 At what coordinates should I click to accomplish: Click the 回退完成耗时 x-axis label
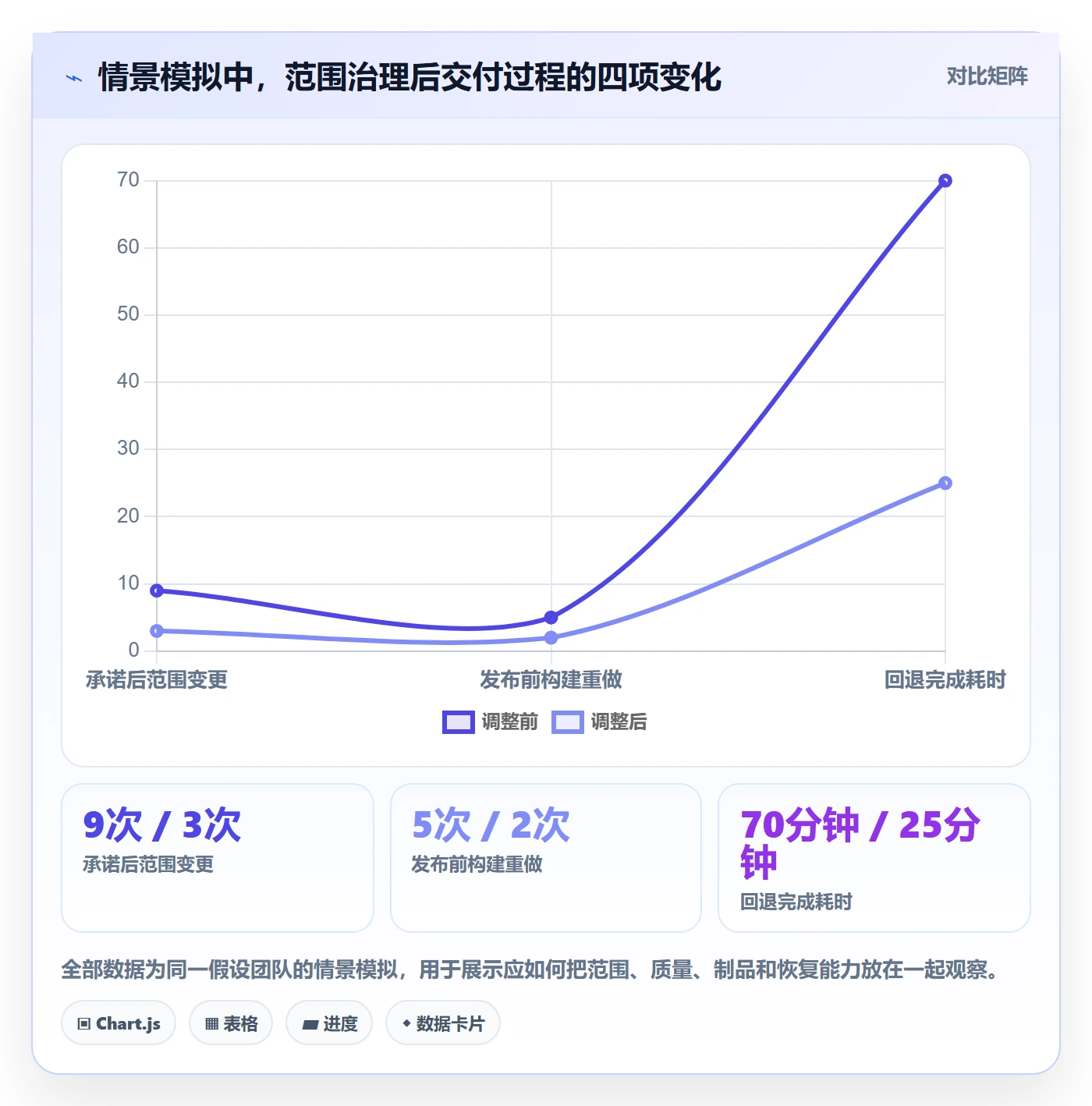945,680
